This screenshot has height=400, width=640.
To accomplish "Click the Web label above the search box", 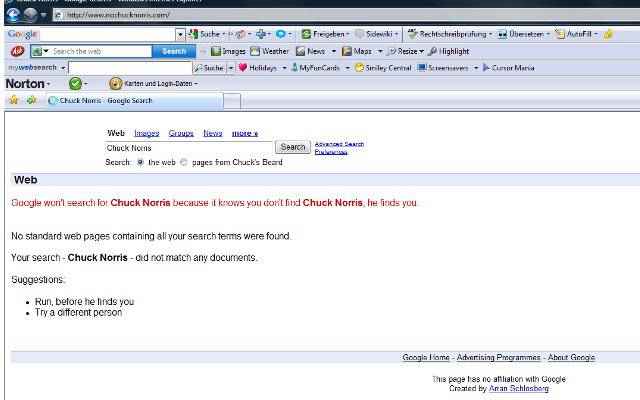I will 116,133.
